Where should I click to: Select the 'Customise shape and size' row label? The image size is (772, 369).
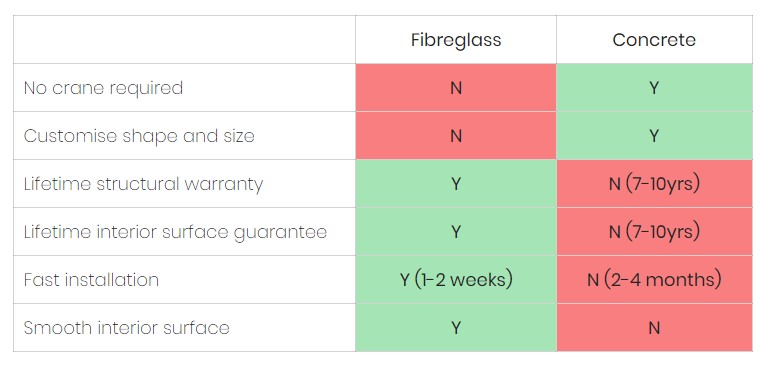tap(139, 135)
